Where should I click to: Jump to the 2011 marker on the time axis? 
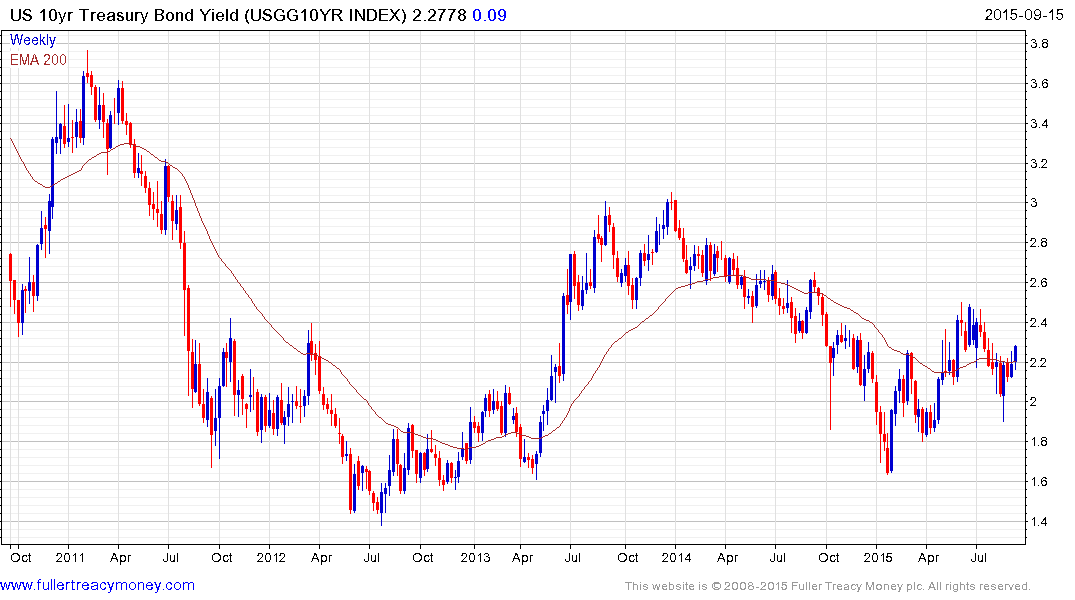(68, 557)
